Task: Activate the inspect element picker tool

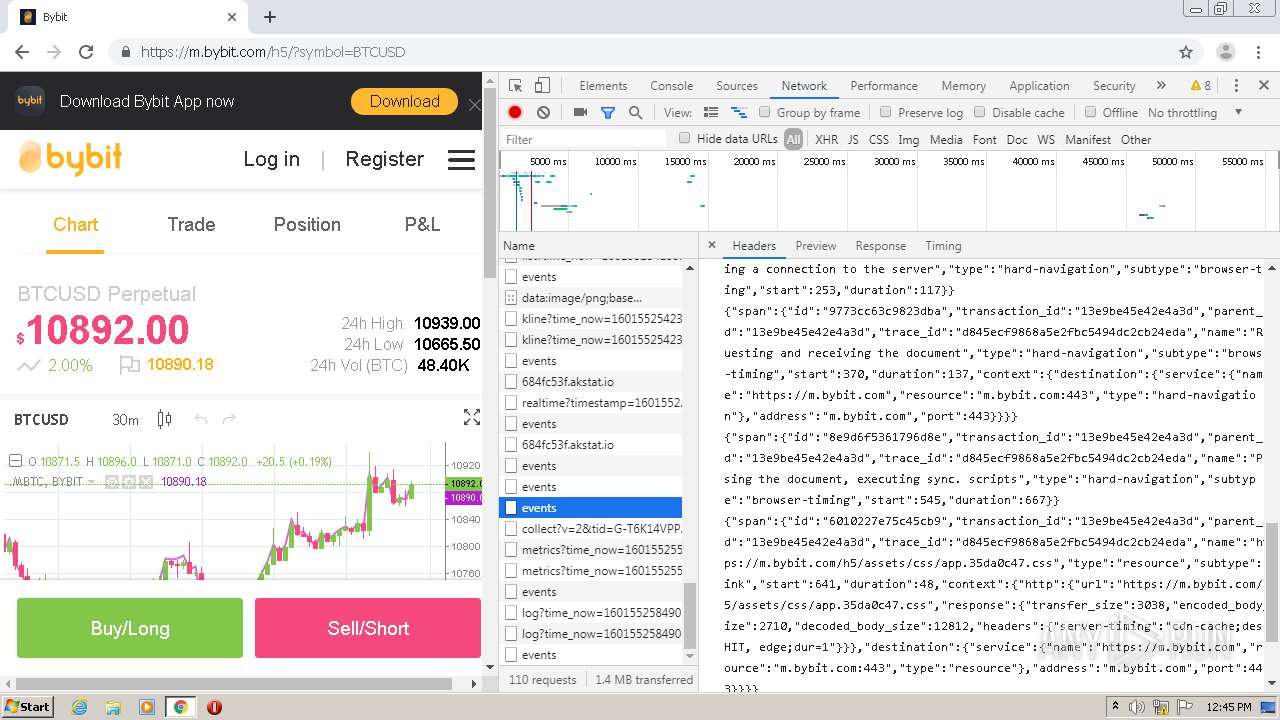Action: pyautogui.click(x=515, y=86)
